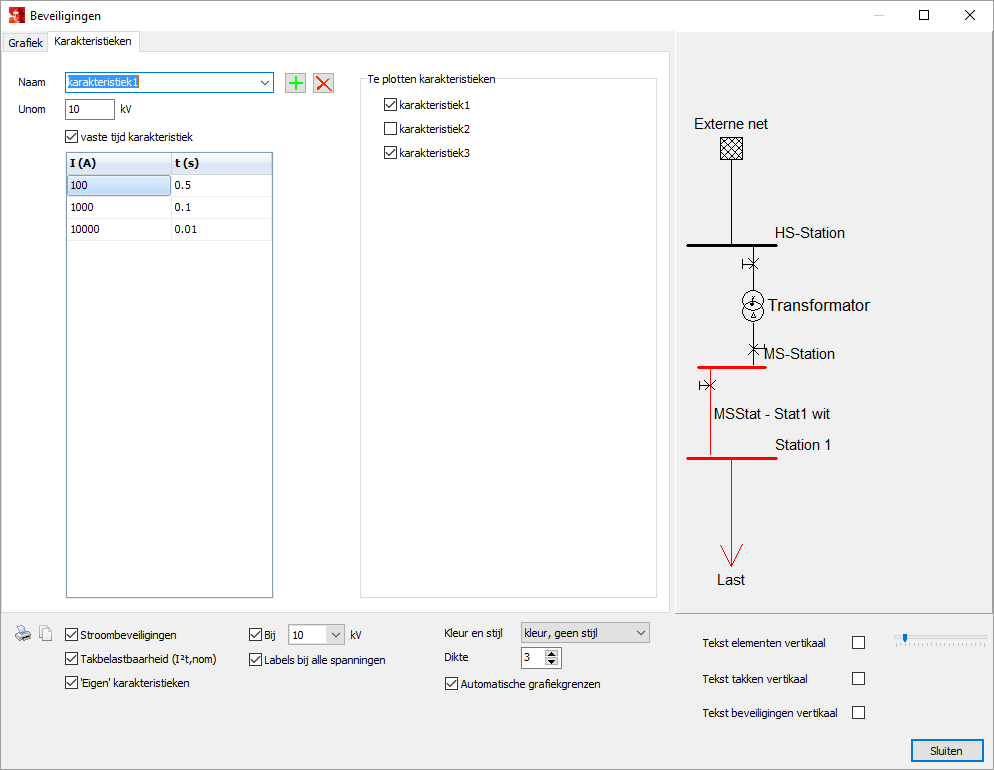Switch to the Grafiek tab
Screen dimensions: 994x770
25,43
